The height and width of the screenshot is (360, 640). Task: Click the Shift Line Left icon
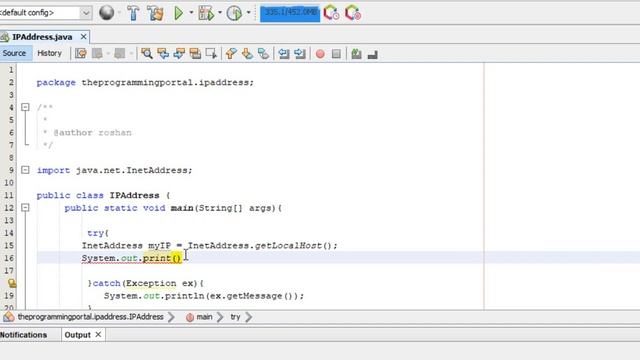tap(284, 53)
